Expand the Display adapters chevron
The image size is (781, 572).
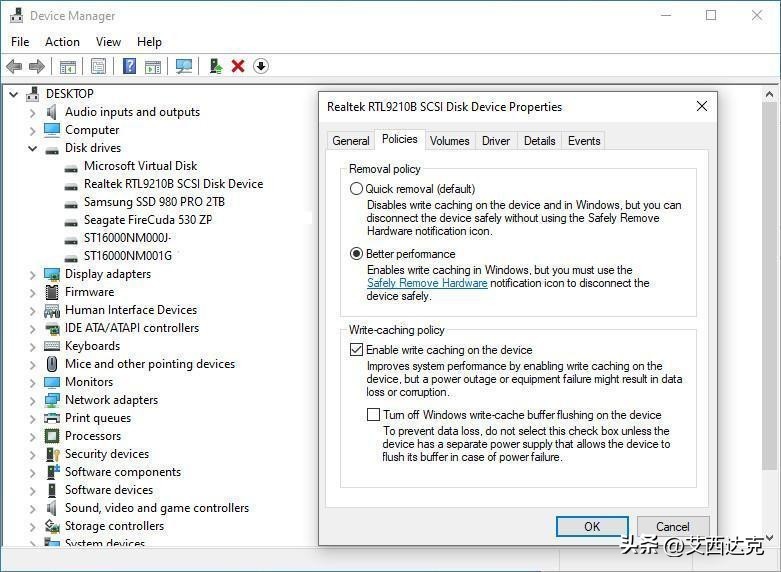pyautogui.click(x=32, y=275)
